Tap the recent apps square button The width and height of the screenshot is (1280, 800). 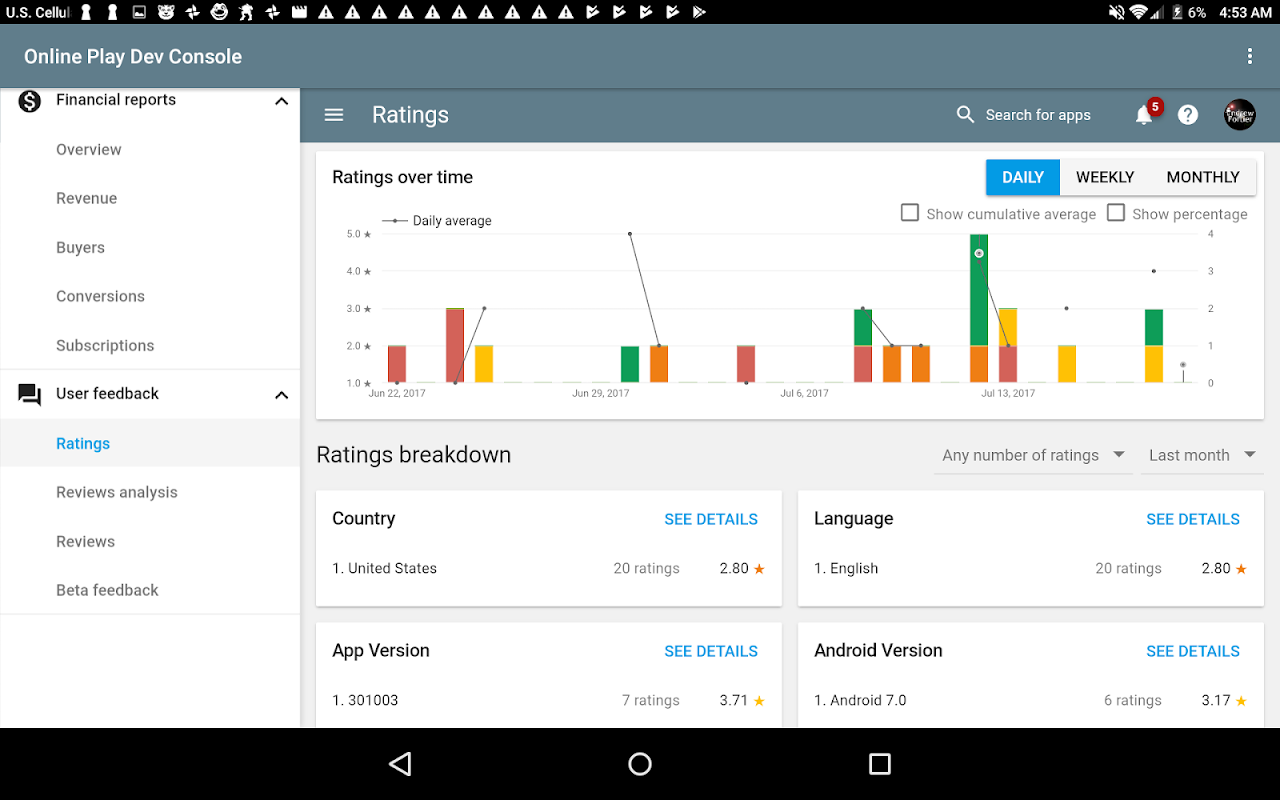click(880, 764)
